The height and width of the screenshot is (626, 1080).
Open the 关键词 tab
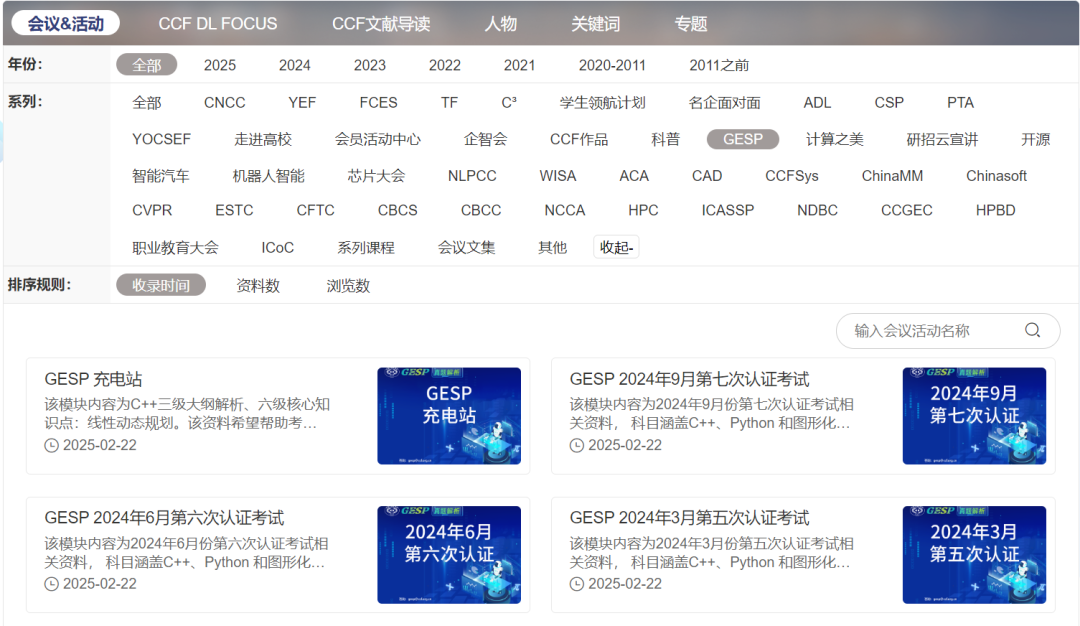point(596,23)
